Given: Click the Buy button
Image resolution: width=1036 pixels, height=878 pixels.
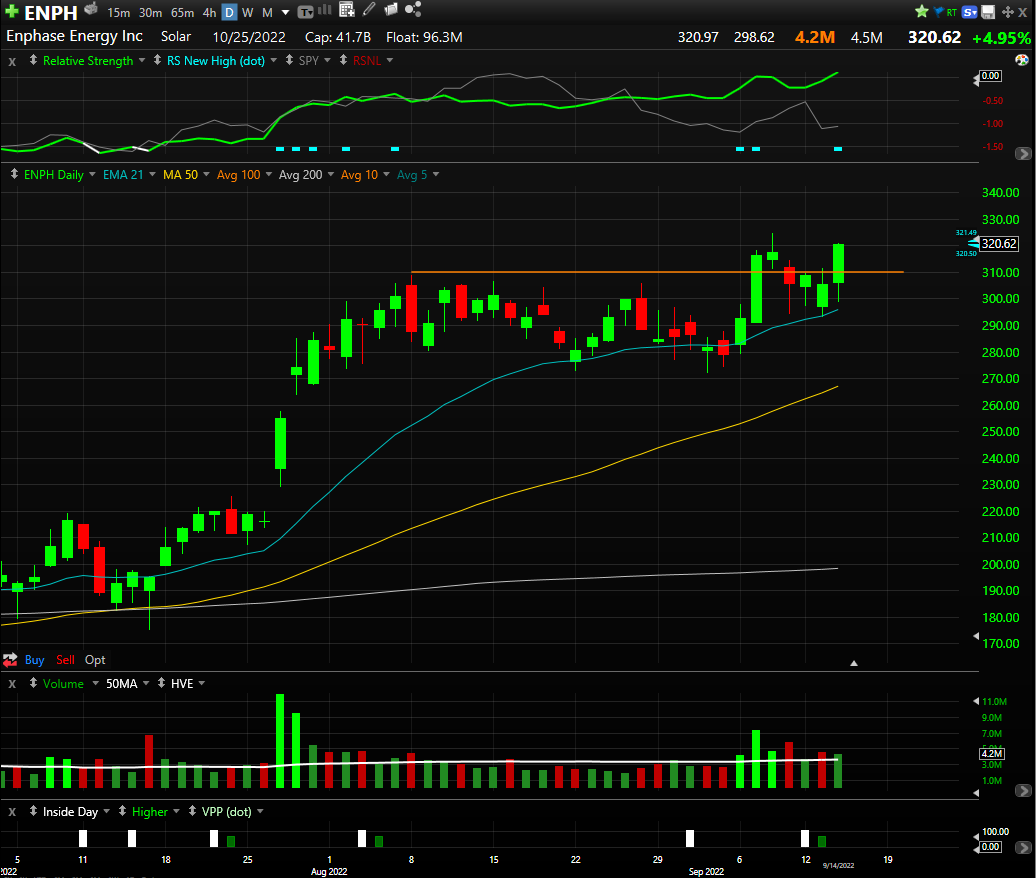Looking at the screenshot, I should point(34,659).
